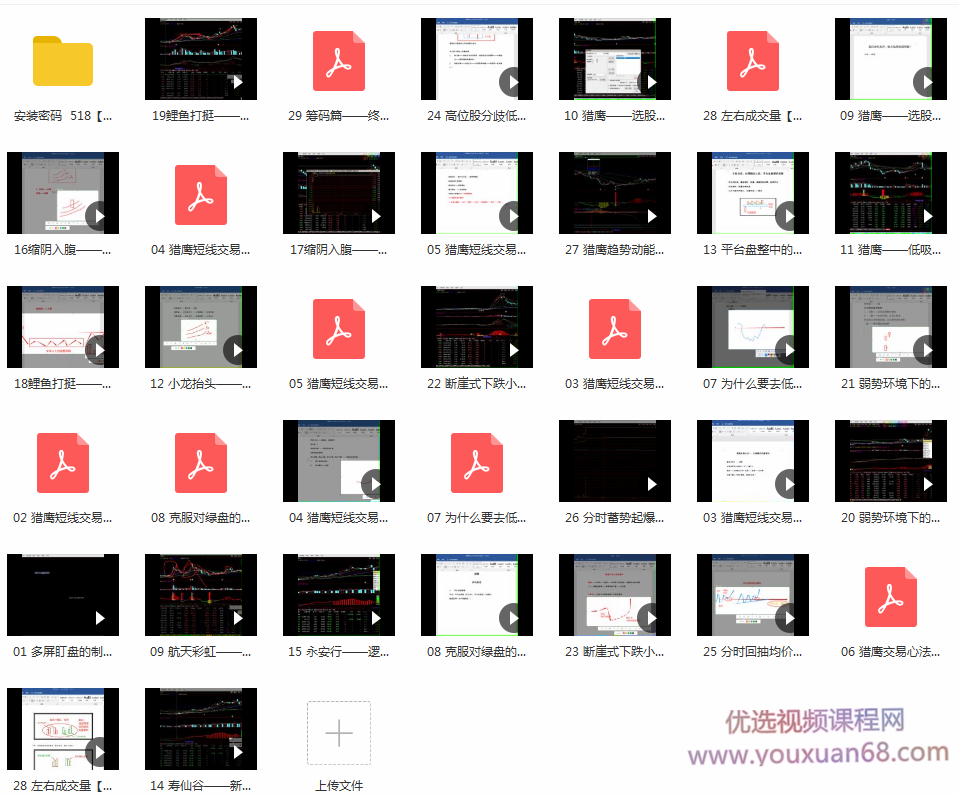Viewport: 959px width, 795px height.
Task: Open the 安装密码 518 folder icon
Action: 62,61
